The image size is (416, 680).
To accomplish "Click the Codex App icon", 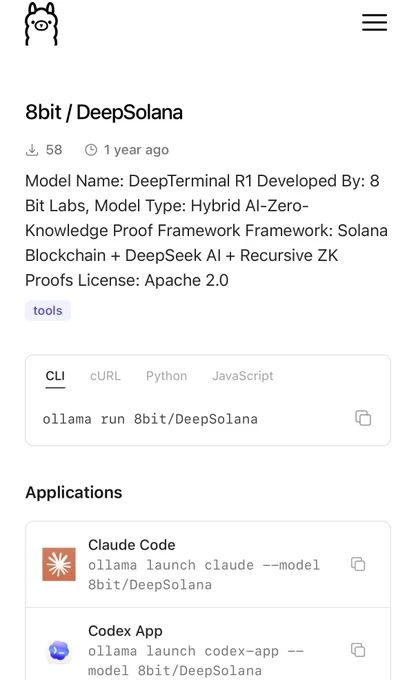I will 59,651.
